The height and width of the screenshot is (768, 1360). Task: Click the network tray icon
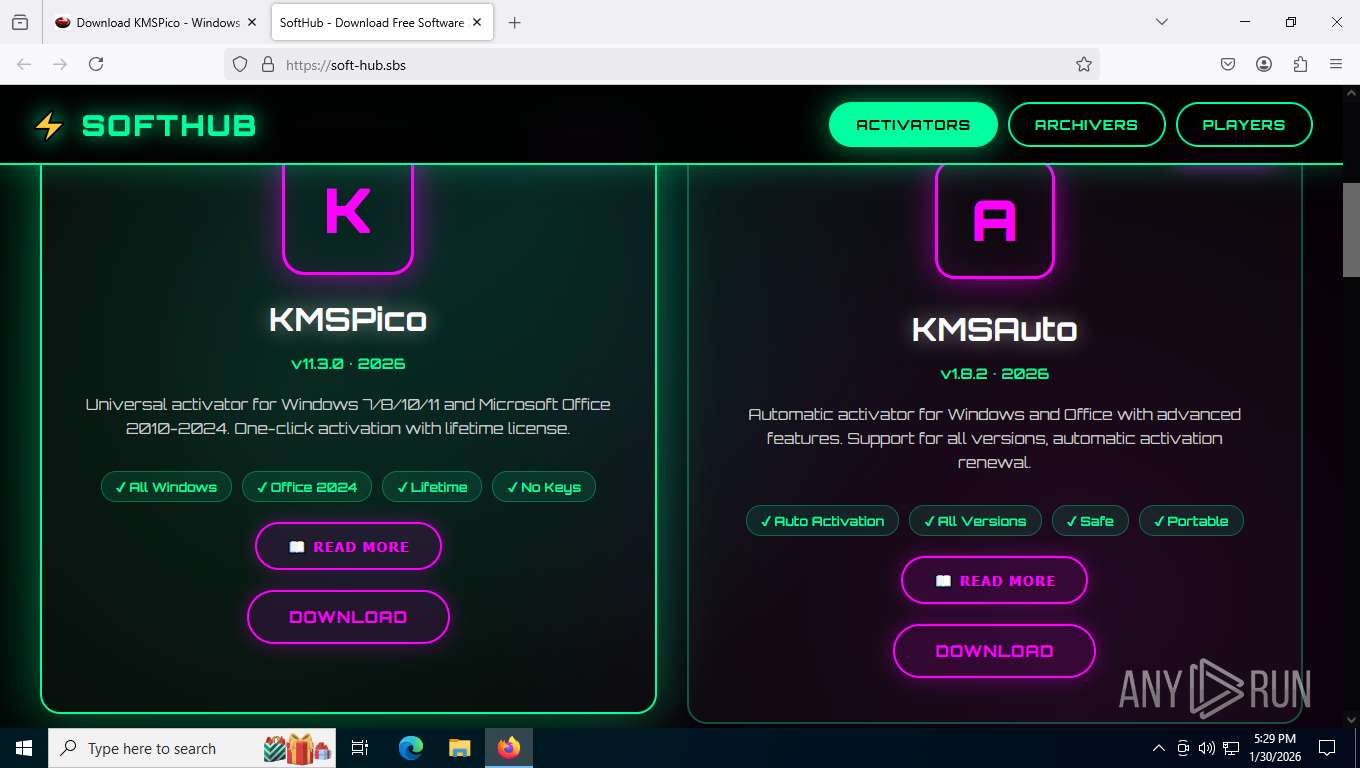coord(1231,748)
